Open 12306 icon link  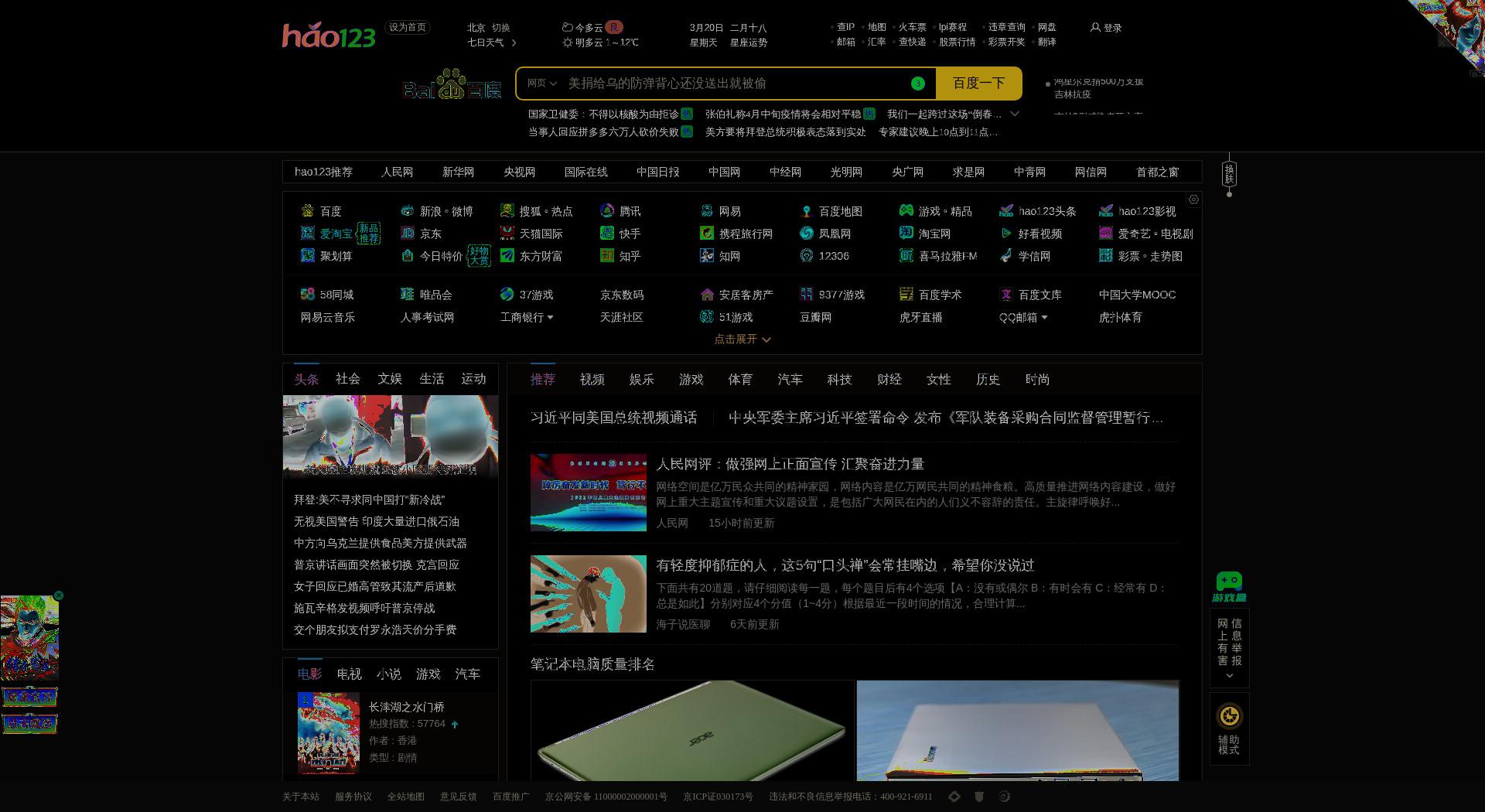pos(806,256)
